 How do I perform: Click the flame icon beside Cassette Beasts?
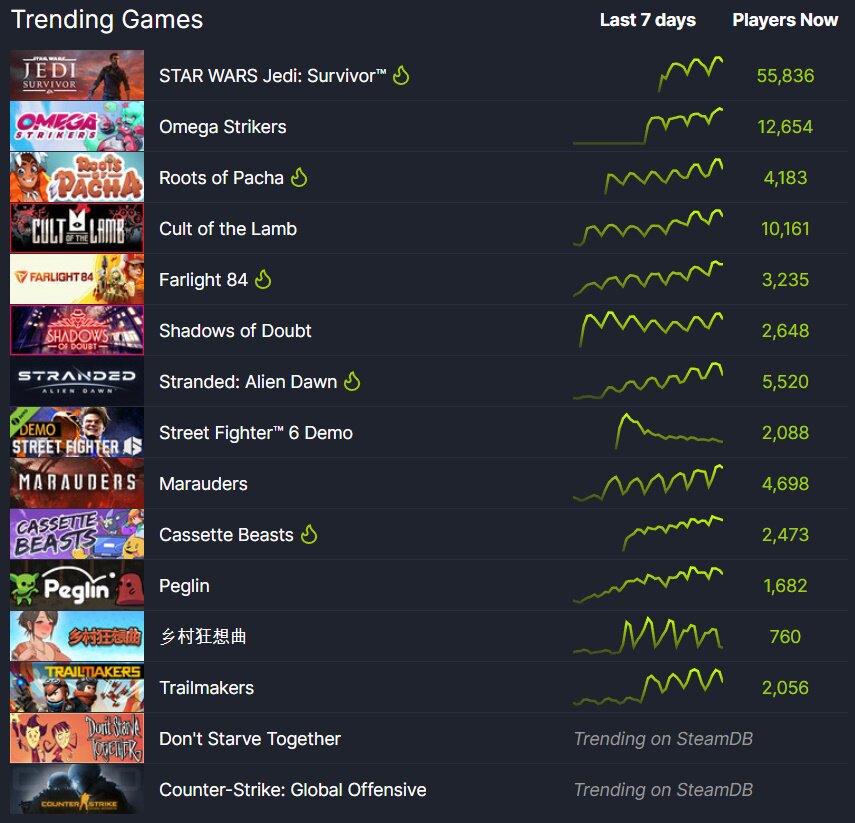click(309, 534)
